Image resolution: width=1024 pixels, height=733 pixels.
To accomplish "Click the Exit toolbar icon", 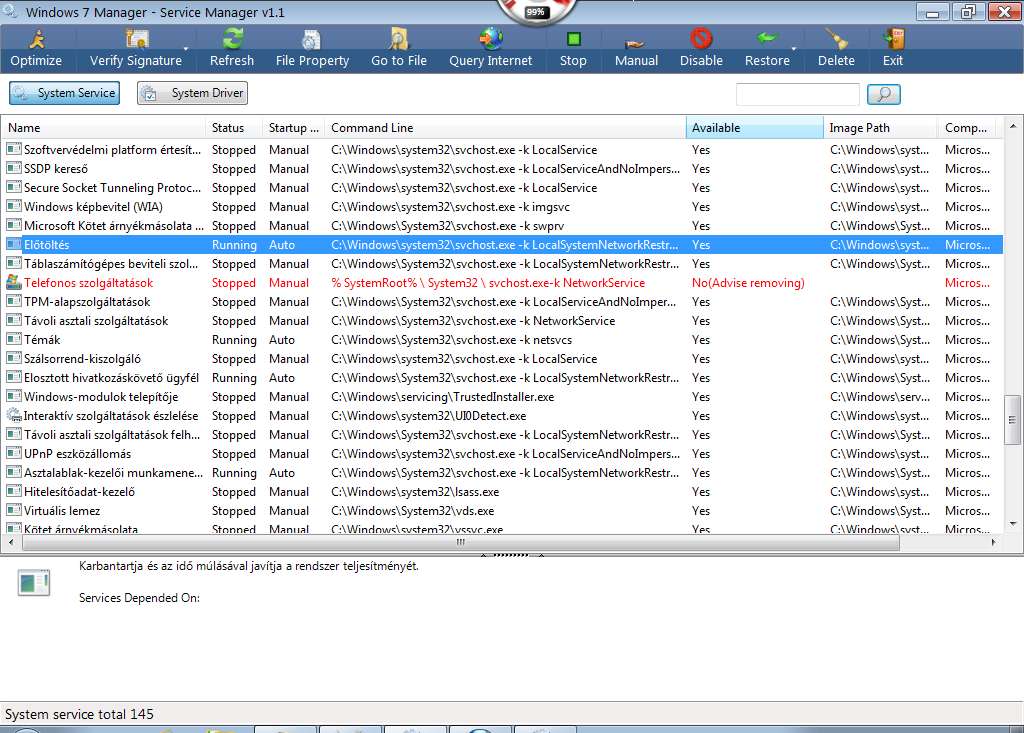I will [893, 39].
